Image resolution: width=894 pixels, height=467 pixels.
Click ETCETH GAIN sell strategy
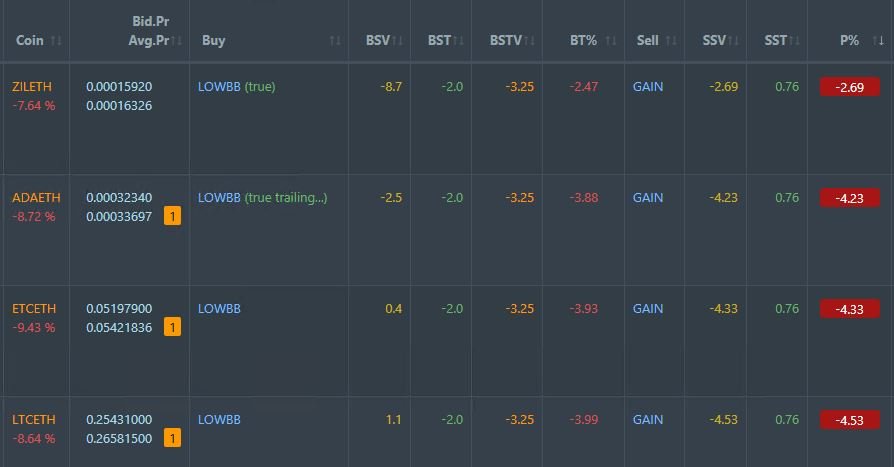pyautogui.click(x=648, y=308)
